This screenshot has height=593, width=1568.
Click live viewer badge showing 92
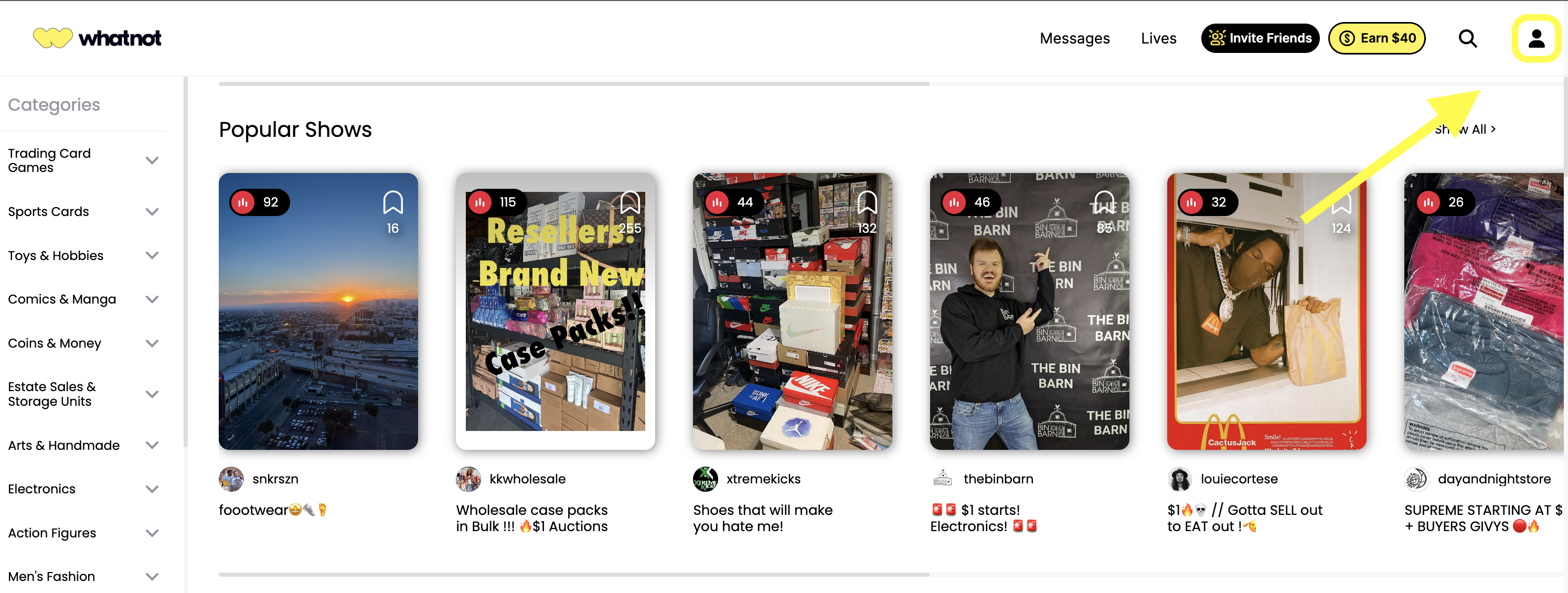[x=259, y=202]
